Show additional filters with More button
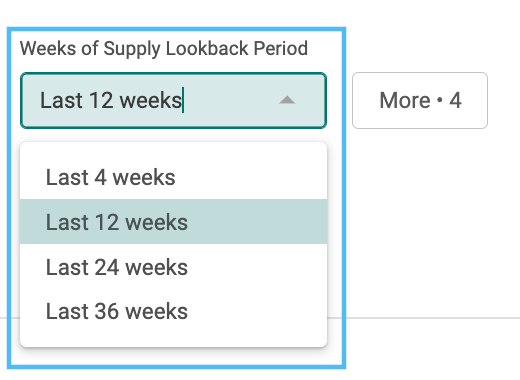The height and width of the screenshot is (380, 520). (x=420, y=100)
